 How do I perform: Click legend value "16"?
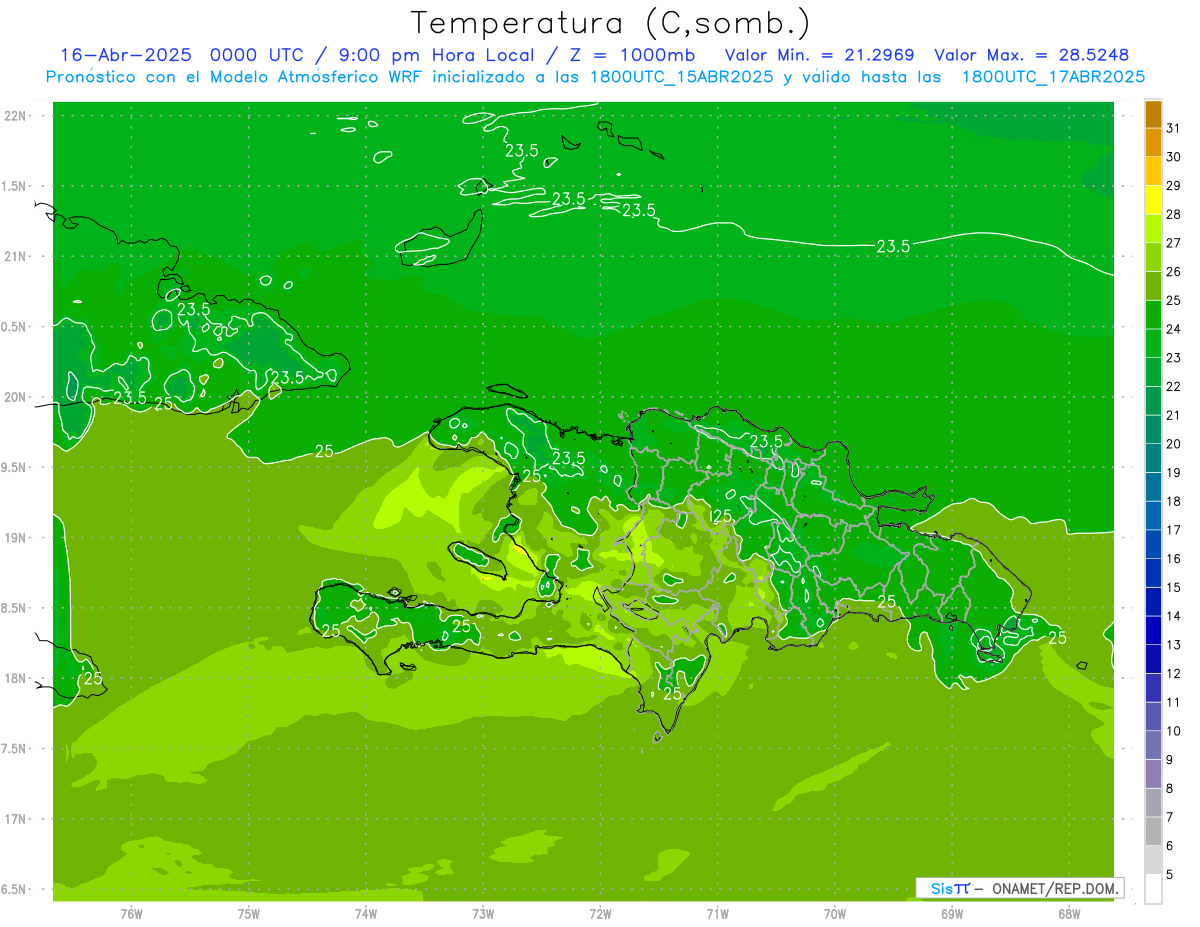pyautogui.click(x=1174, y=558)
